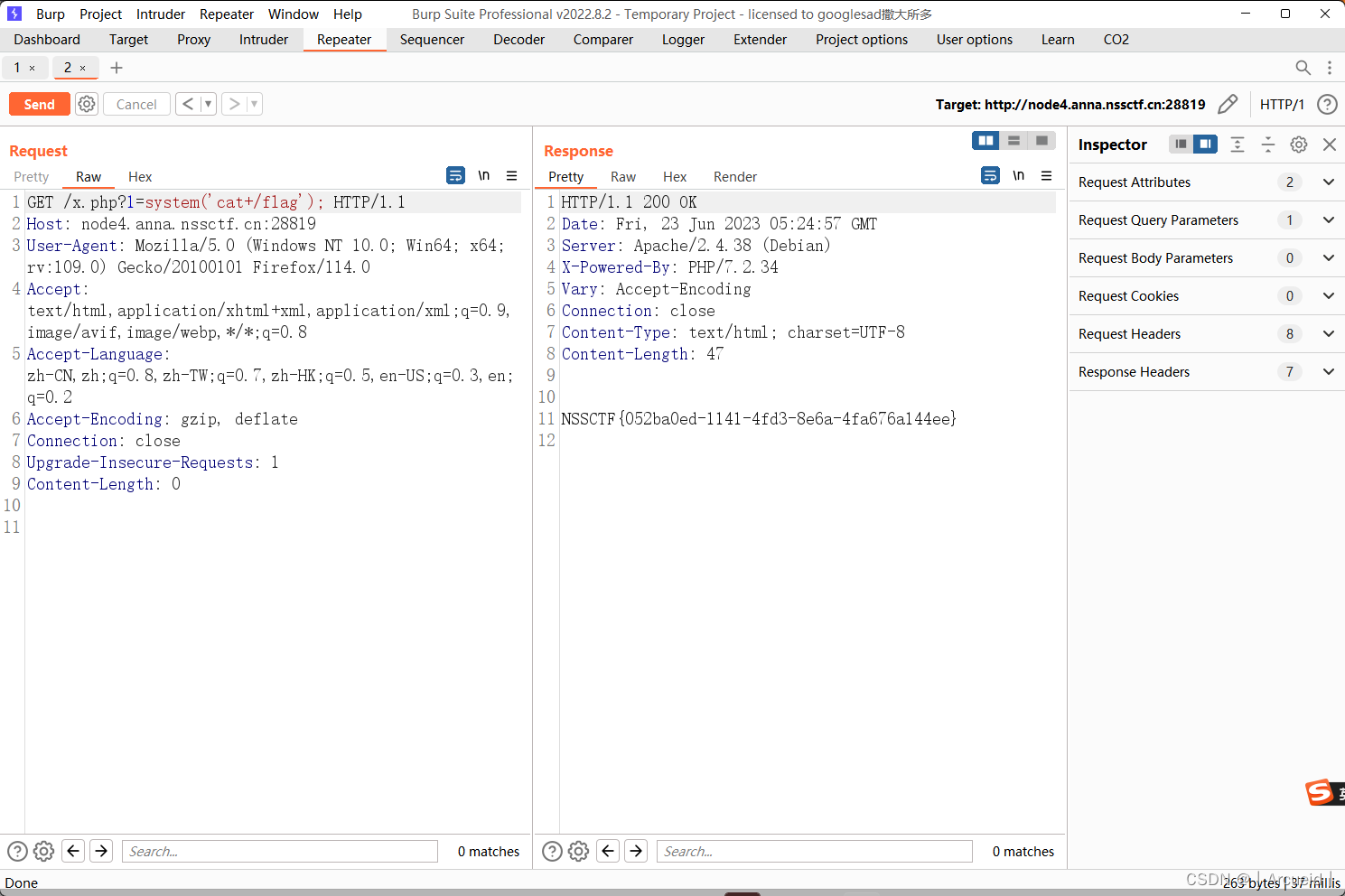Switch request view to Hex
The width and height of the screenshot is (1345, 896).
(x=140, y=177)
